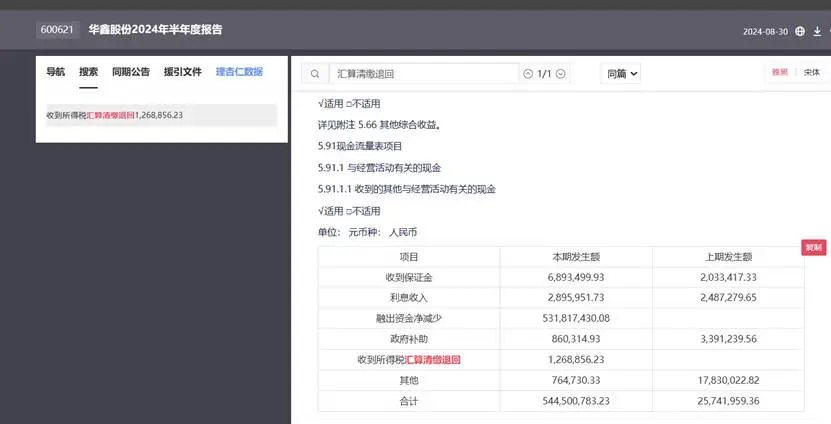831x424 pixels.
Task: Click the 汇算清缴退回 search input field
Action: coord(424,74)
